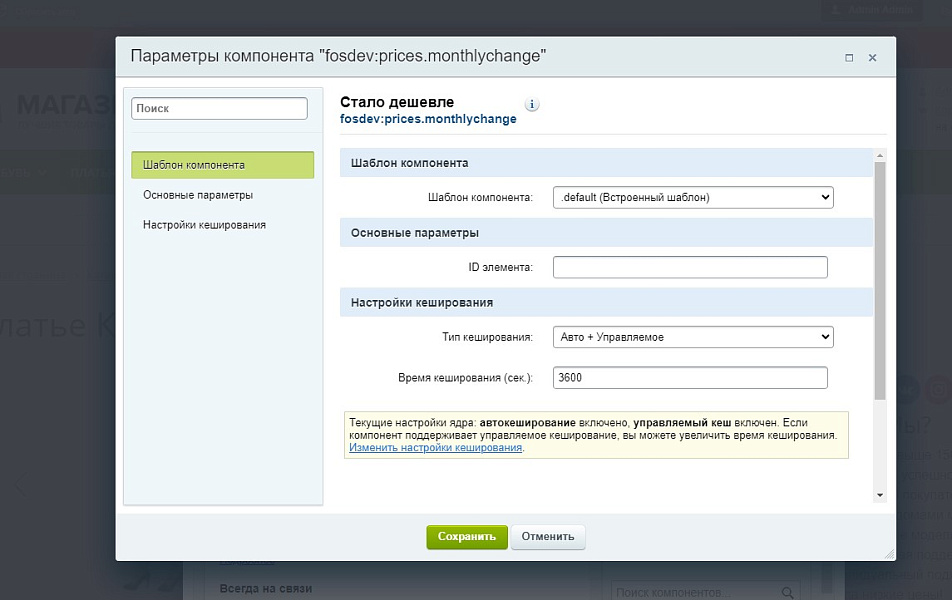Click the Сохранить button
The width and height of the screenshot is (952, 600).
click(467, 537)
